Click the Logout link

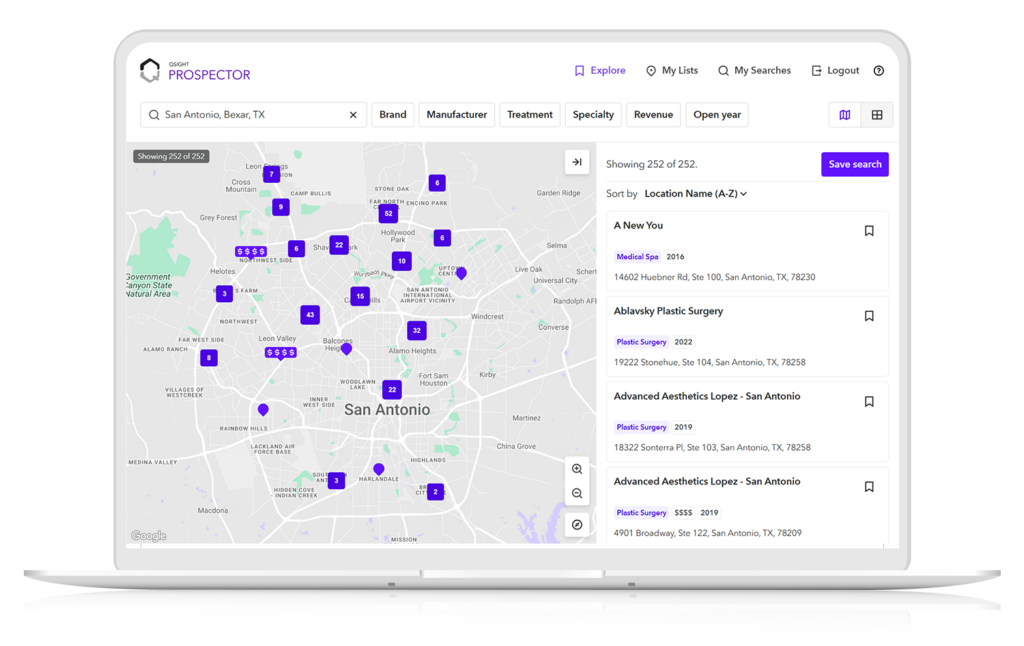coord(835,70)
